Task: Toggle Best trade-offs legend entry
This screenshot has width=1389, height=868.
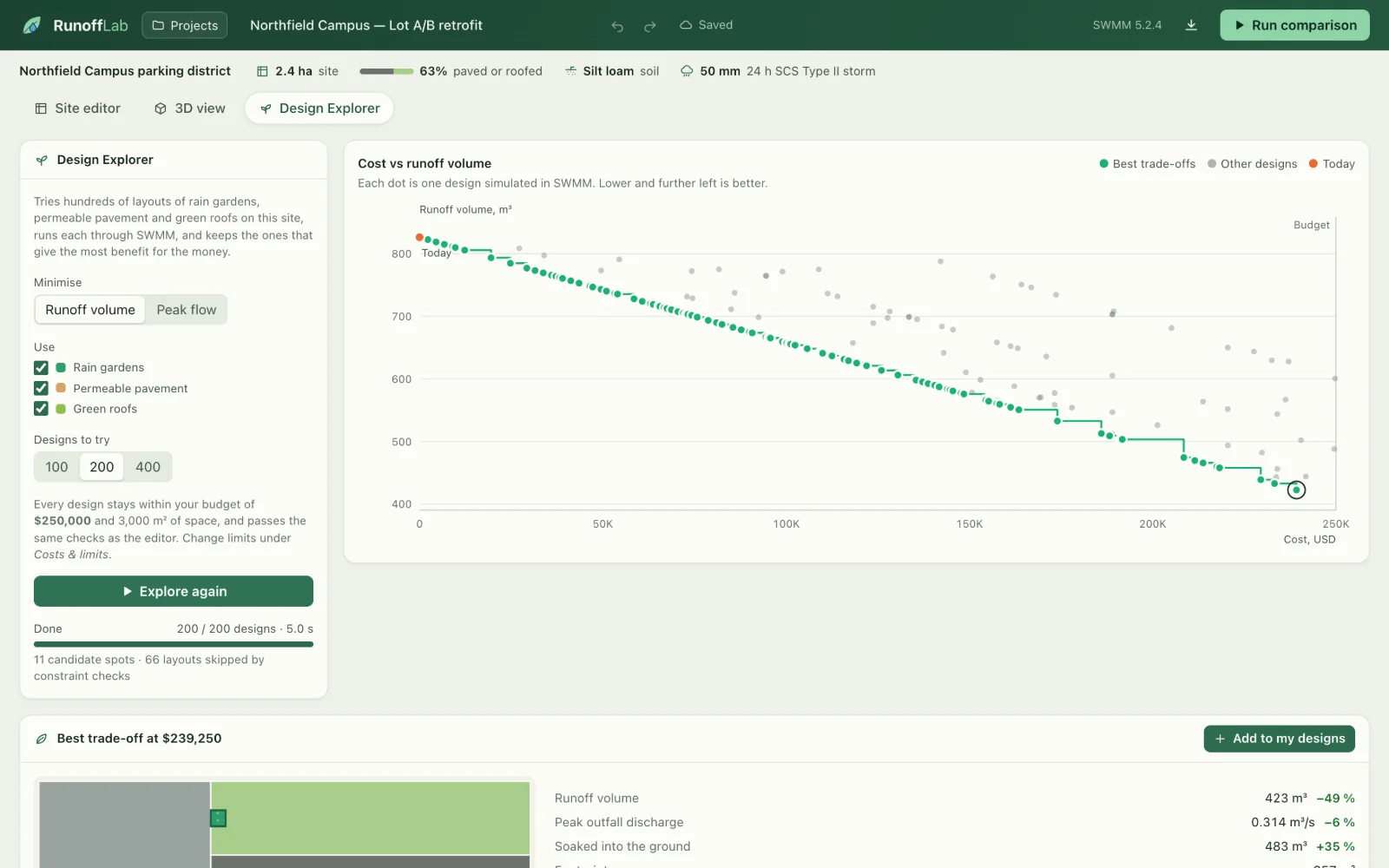Action: (1147, 164)
